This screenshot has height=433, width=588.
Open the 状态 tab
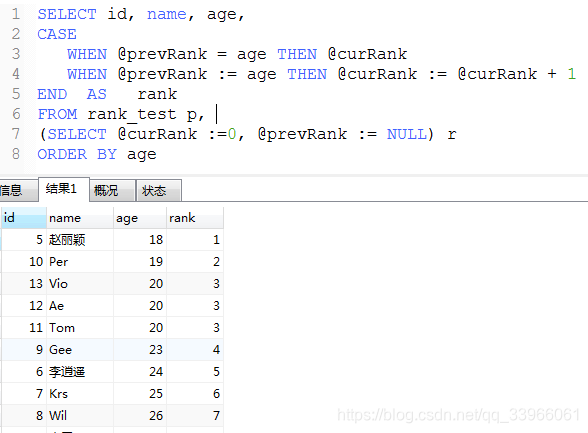point(159,190)
